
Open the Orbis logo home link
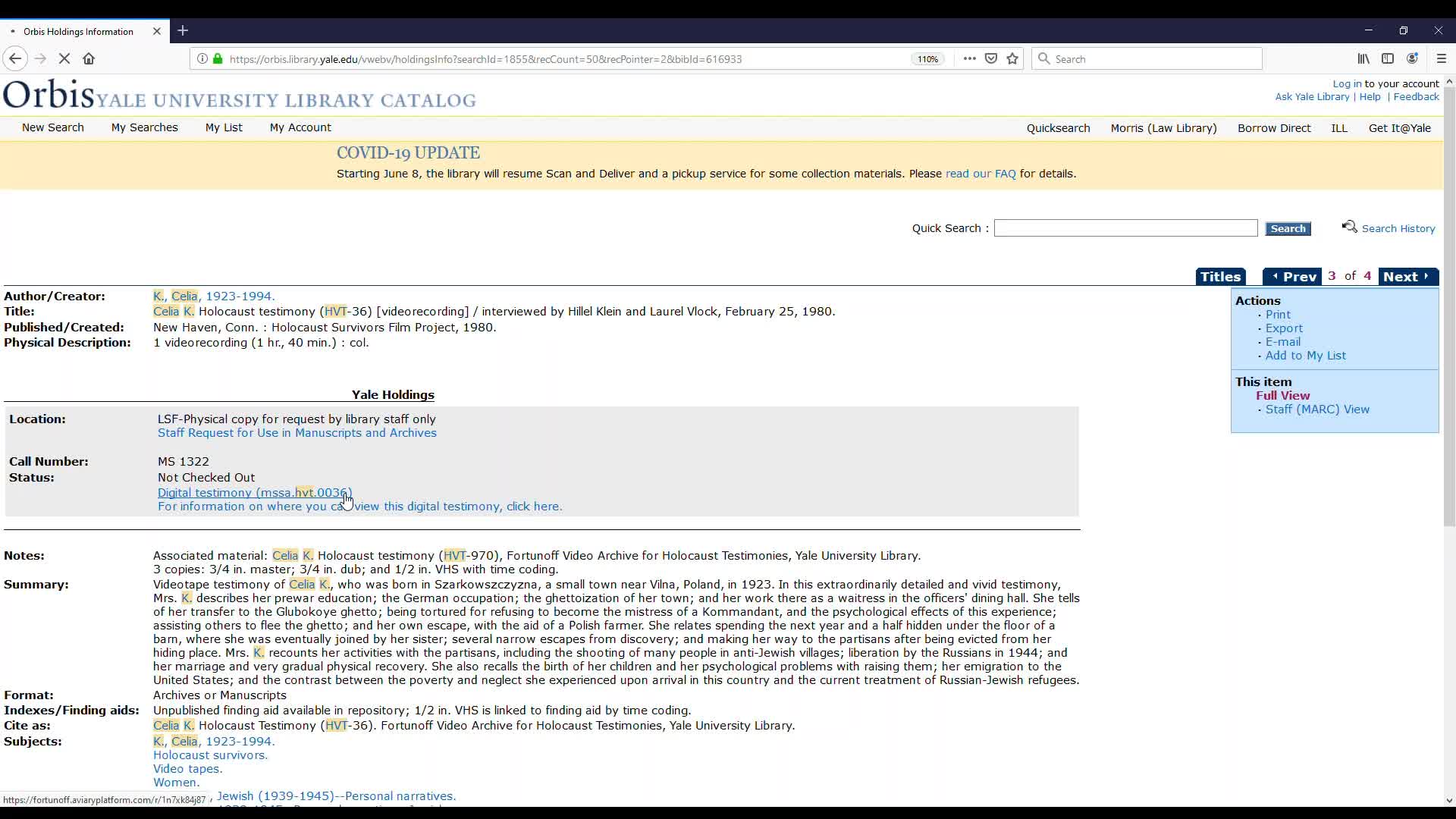point(240,95)
